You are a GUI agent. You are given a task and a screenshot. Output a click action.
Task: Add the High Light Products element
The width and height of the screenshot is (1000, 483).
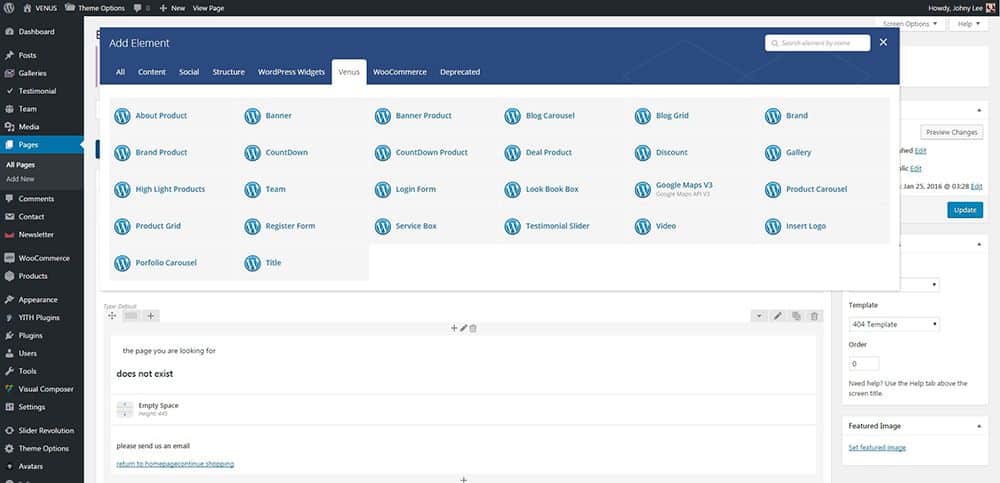click(x=174, y=189)
